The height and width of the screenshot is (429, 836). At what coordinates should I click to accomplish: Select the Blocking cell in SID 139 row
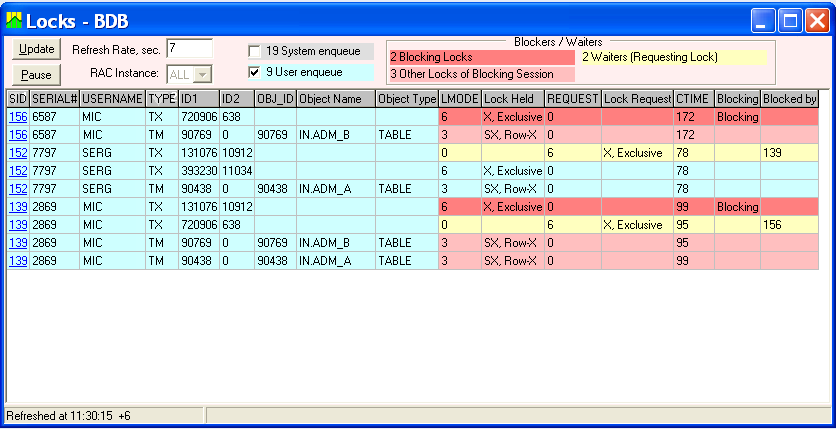coord(737,207)
